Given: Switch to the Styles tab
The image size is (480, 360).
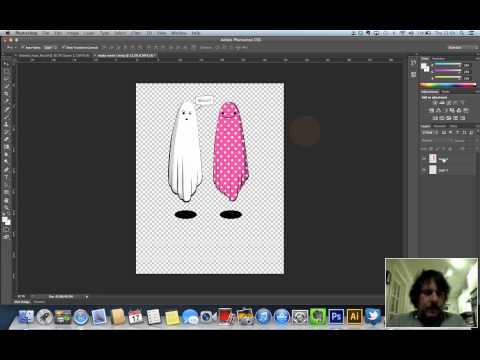Looking at the screenshot, I should click(x=446, y=91).
